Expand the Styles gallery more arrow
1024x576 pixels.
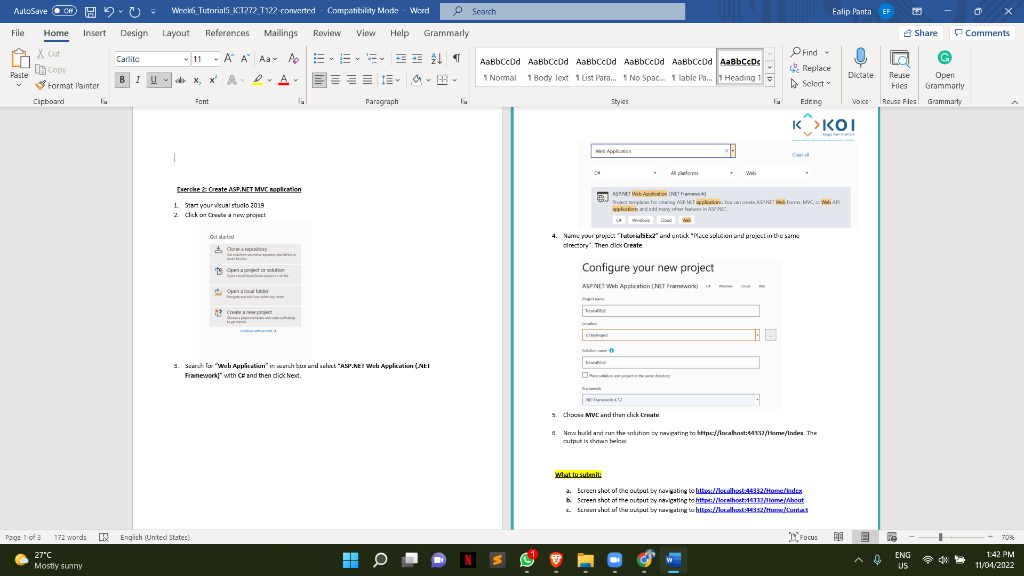click(770, 80)
